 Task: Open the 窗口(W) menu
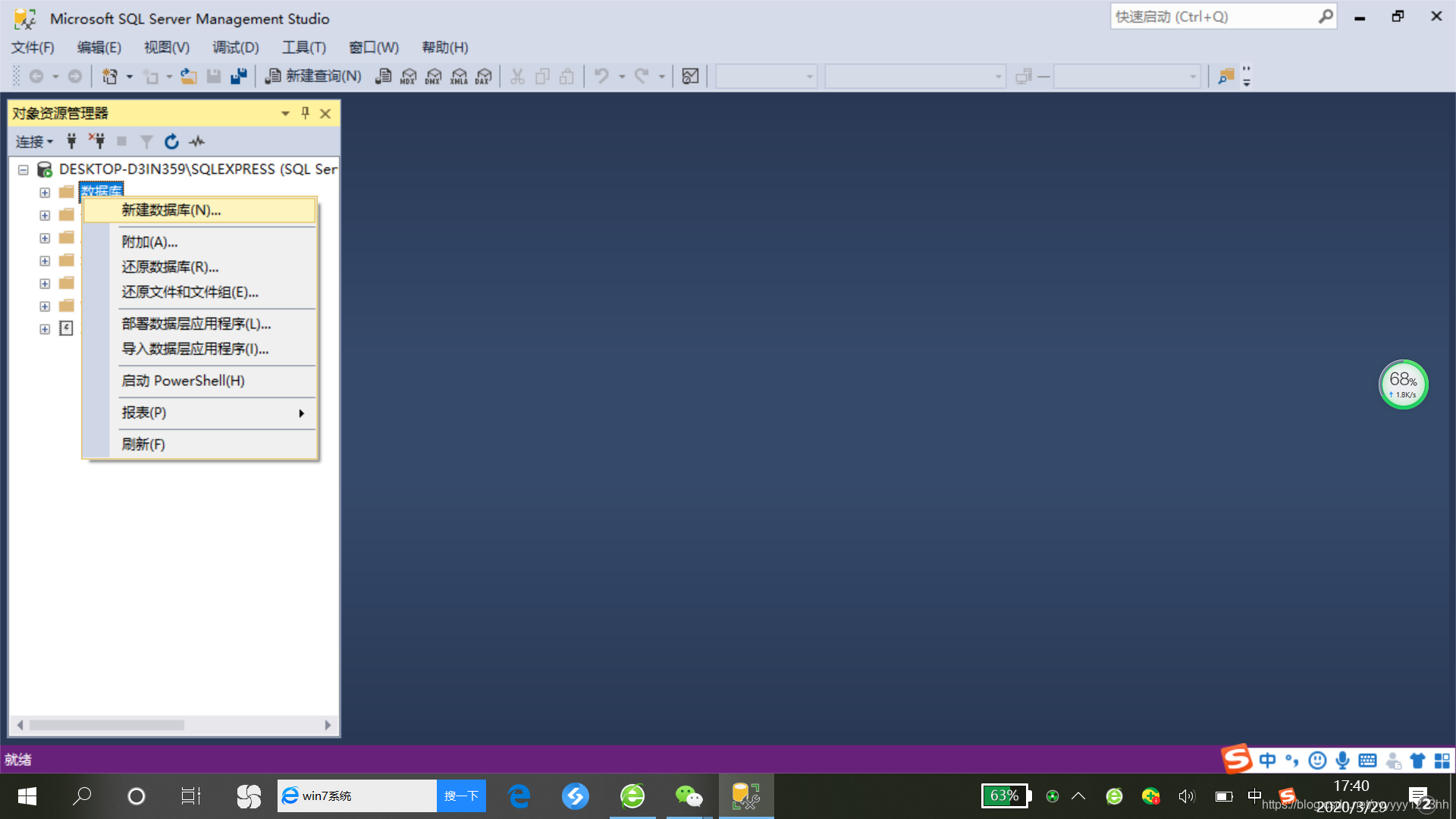374,47
